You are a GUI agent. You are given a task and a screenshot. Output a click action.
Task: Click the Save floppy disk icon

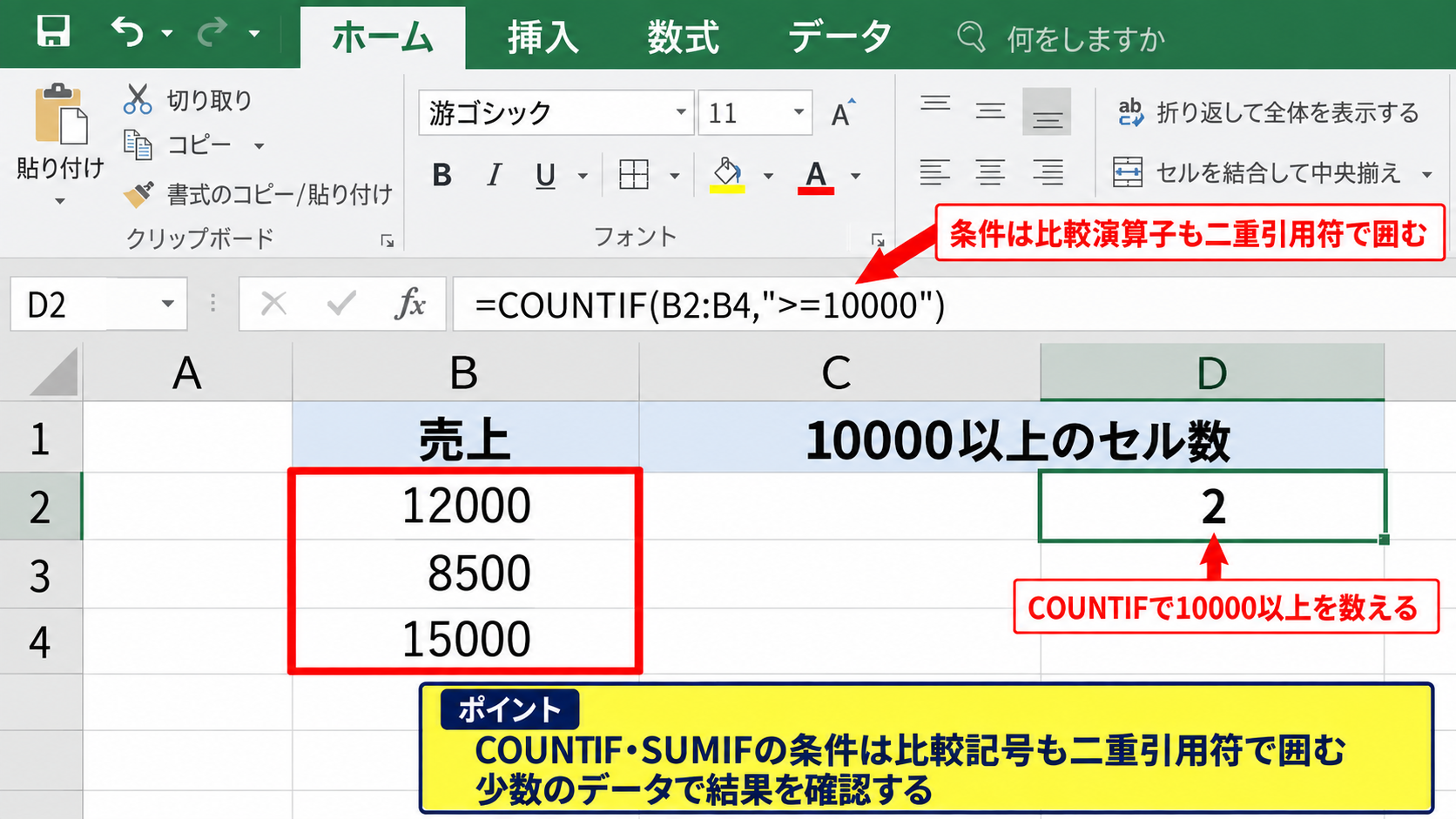[x=53, y=31]
